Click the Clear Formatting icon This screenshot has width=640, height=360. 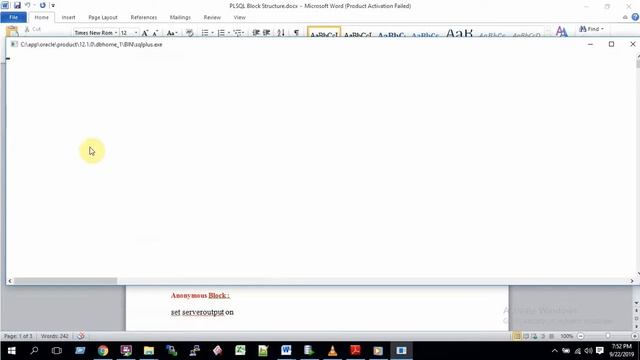pyautogui.click(x=189, y=33)
